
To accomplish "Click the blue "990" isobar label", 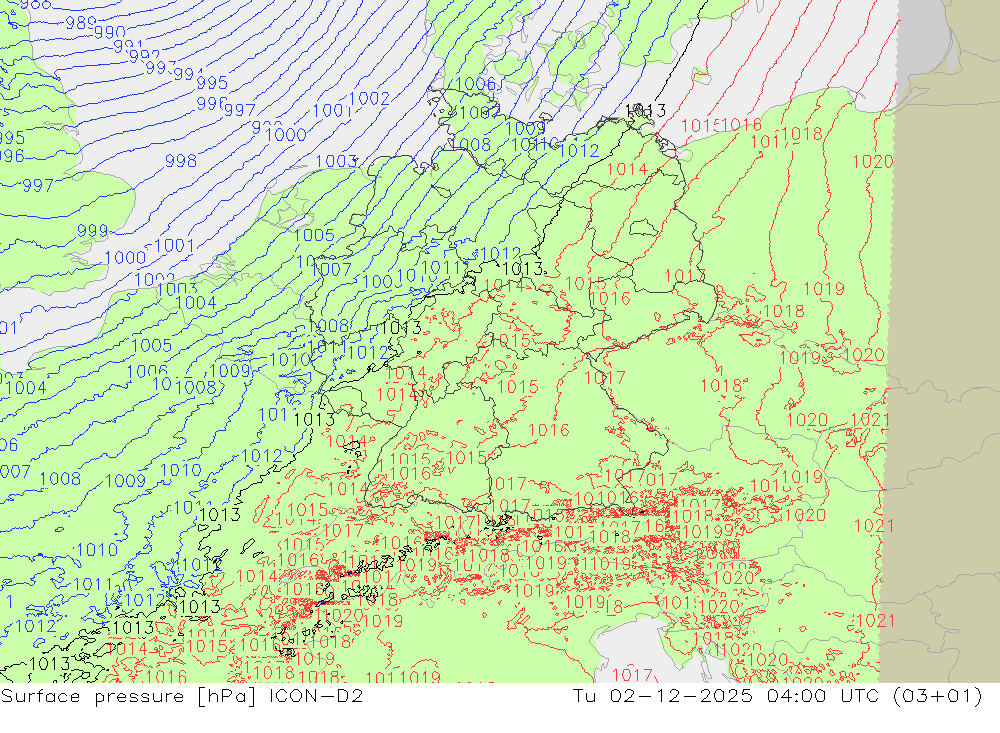I will (110, 33).
